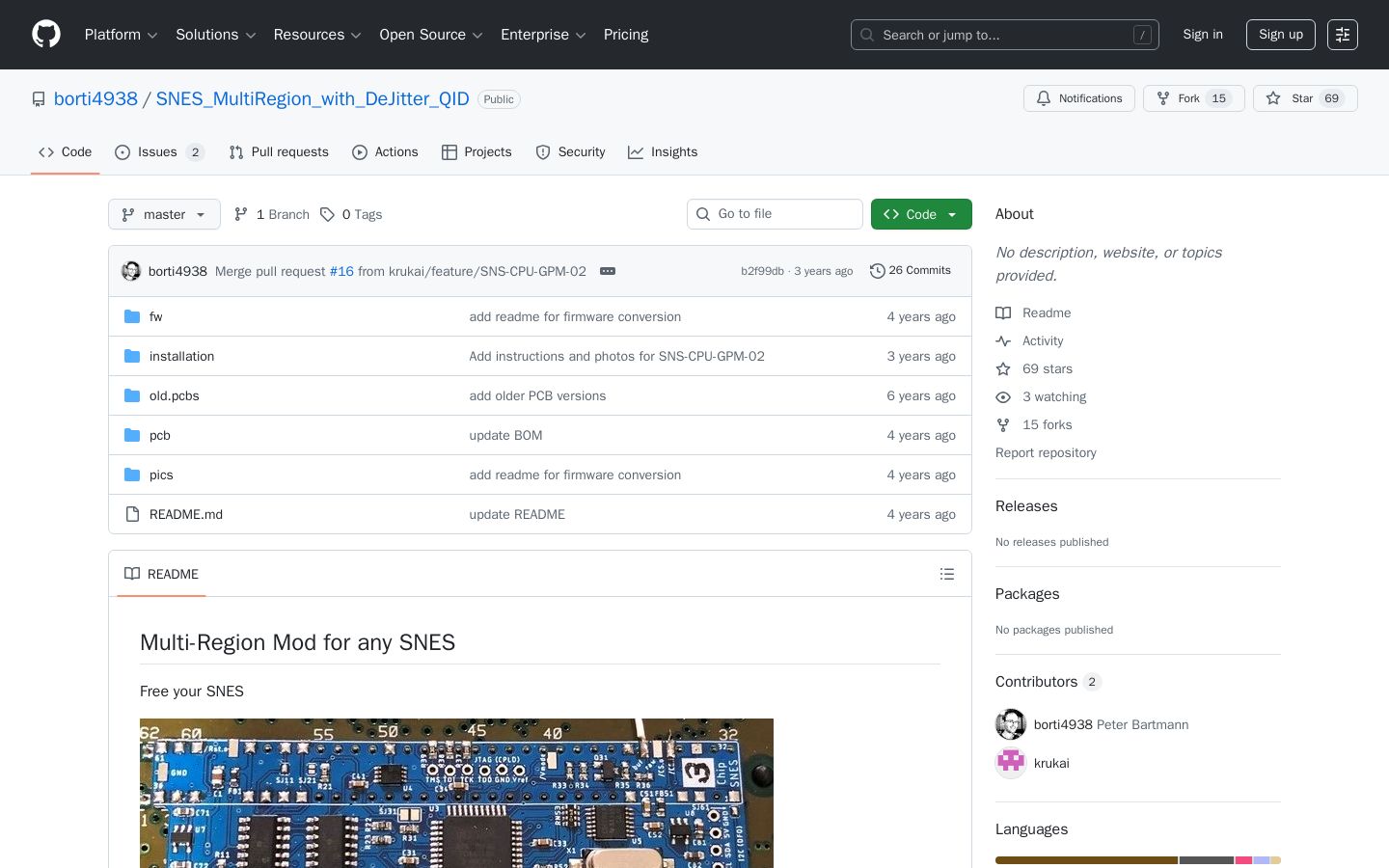1389x868 pixels.
Task: Star this repository
Action: click(1305, 98)
